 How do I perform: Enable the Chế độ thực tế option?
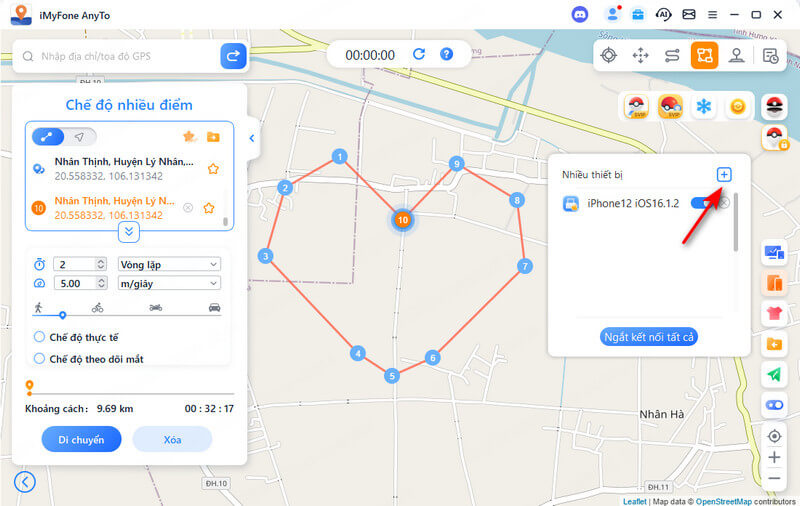[40, 338]
